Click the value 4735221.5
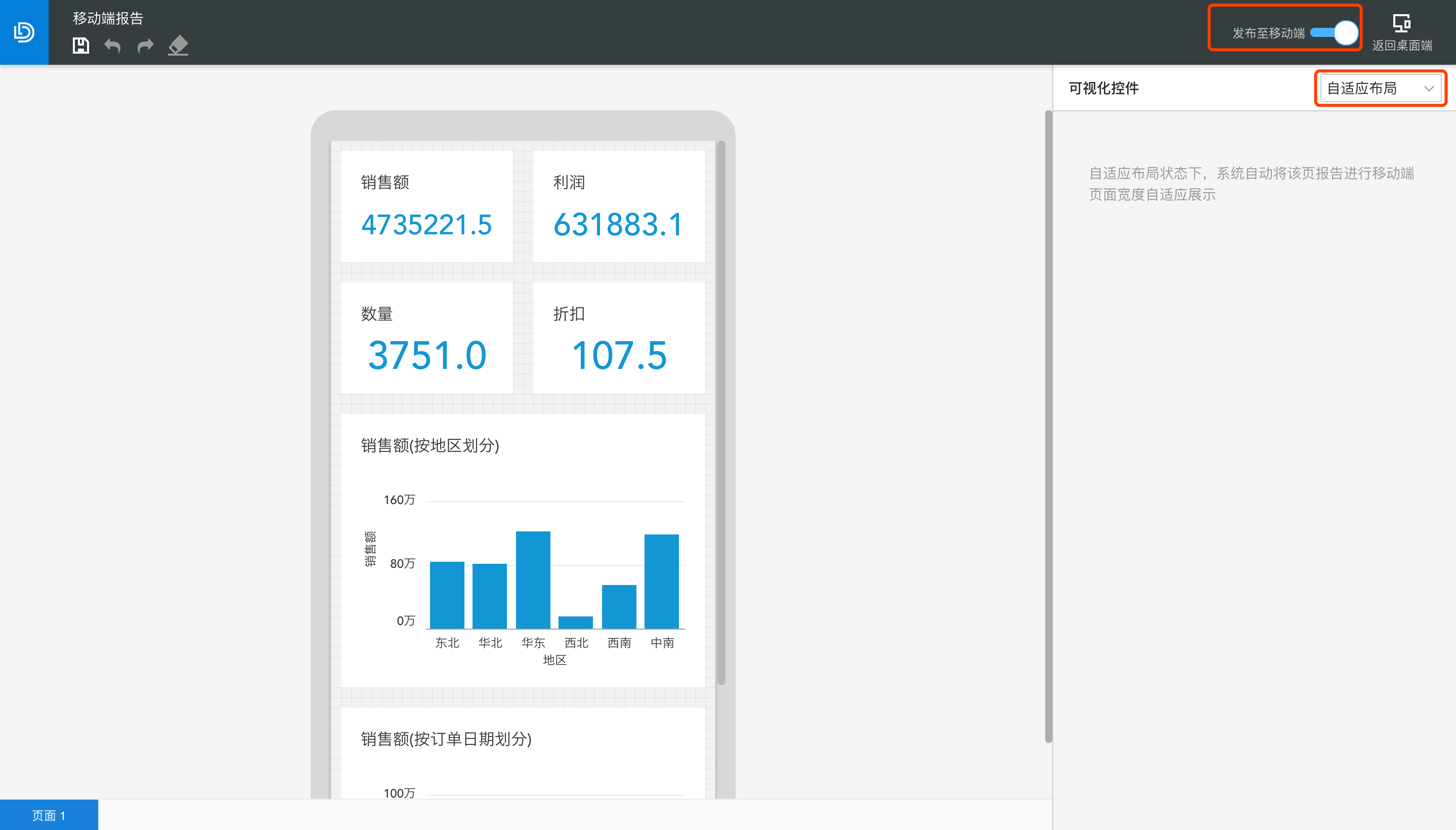 [427, 225]
